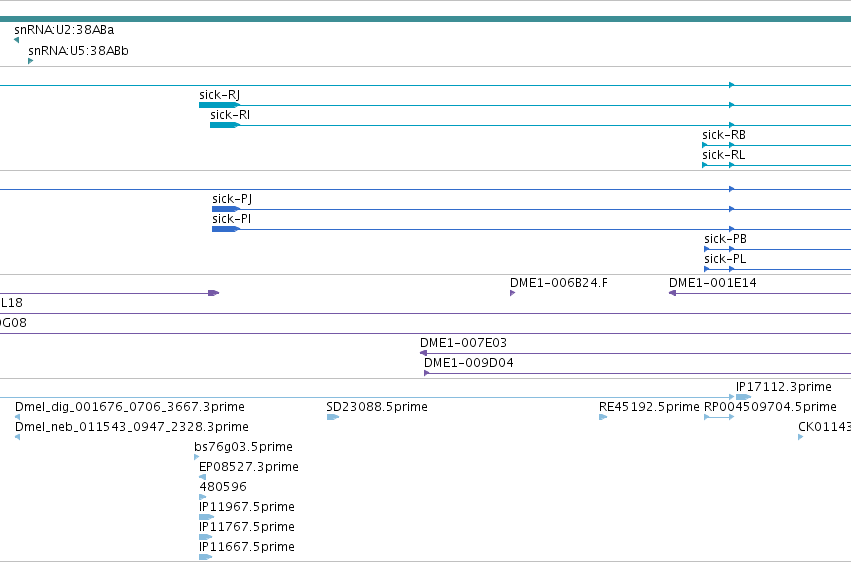Click the snRNA:U2:38ABa arrow glyph

click(x=16, y=40)
